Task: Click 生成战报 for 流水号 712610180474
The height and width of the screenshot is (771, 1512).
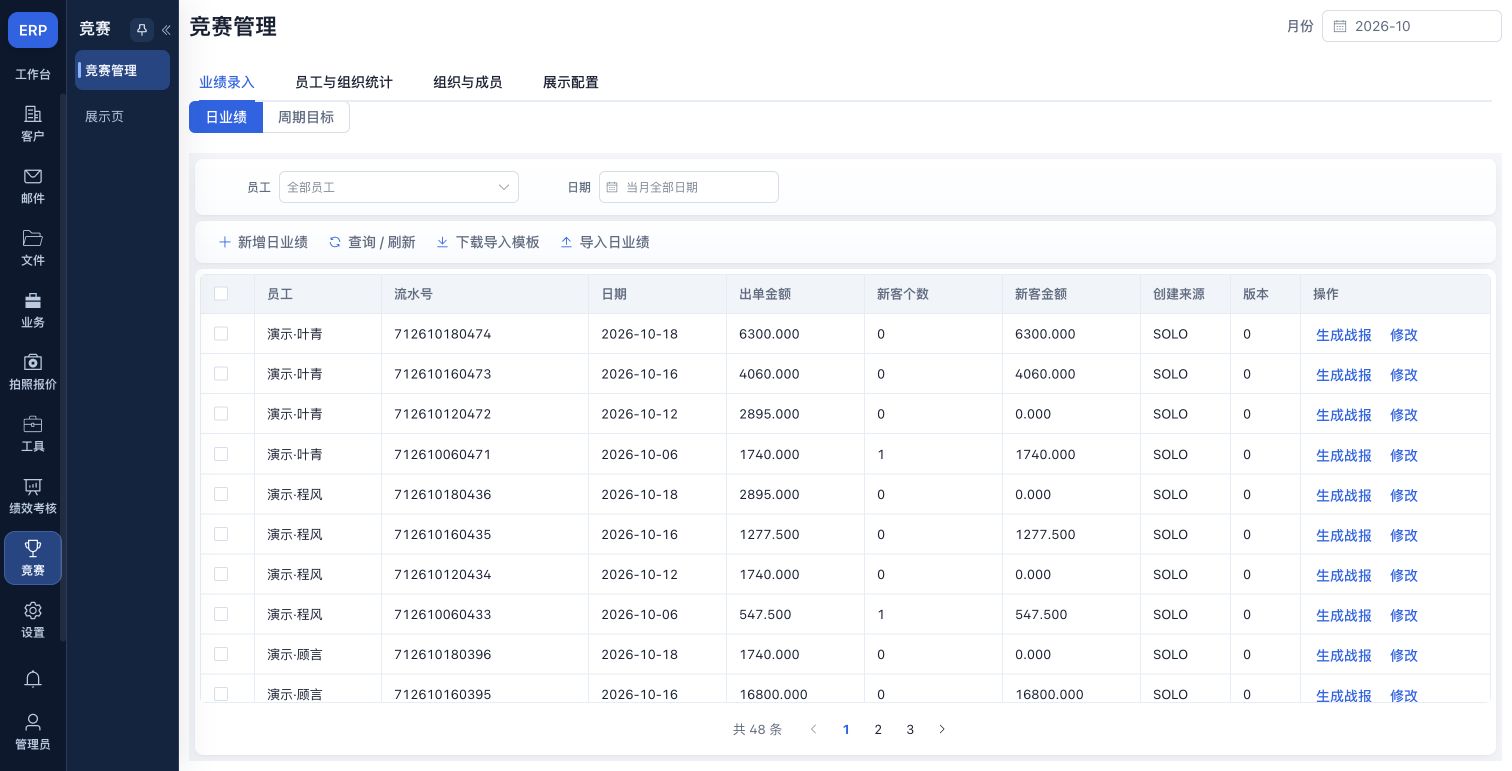Action: (x=1344, y=335)
